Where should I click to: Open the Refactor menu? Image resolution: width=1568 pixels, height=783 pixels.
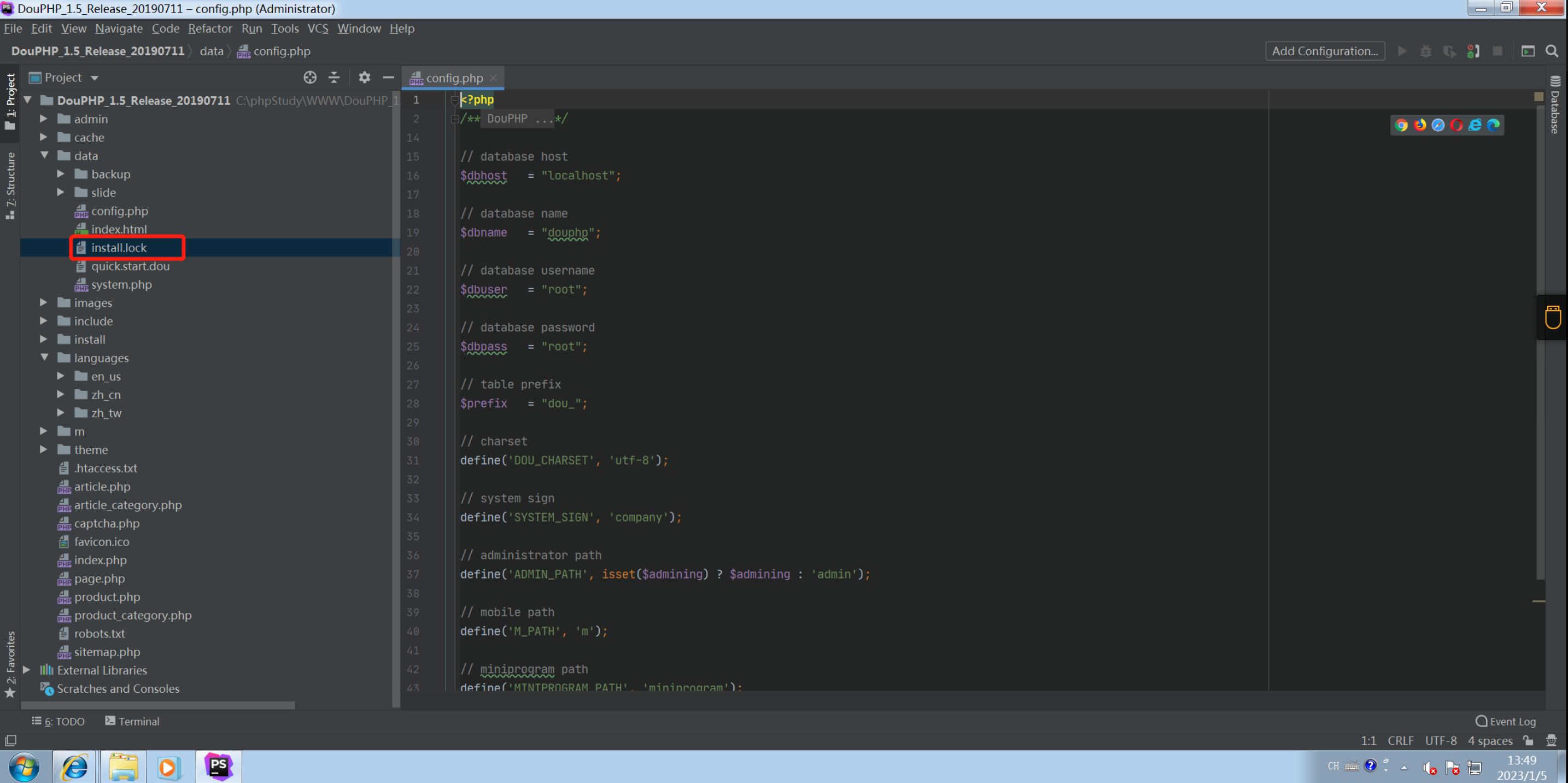[x=210, y=28]
